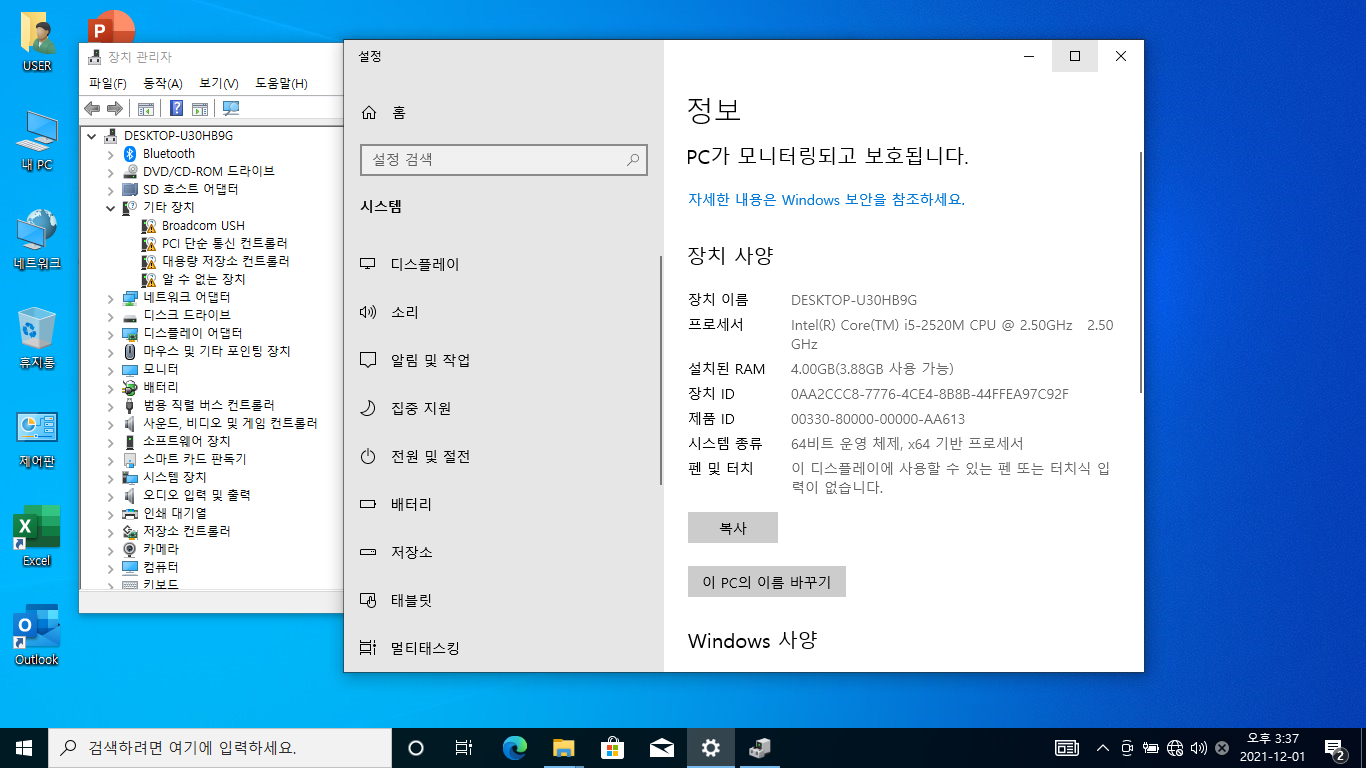Open 동작(A) menu in Device Manager
The image size is (1366, 768).
[163, 83]
